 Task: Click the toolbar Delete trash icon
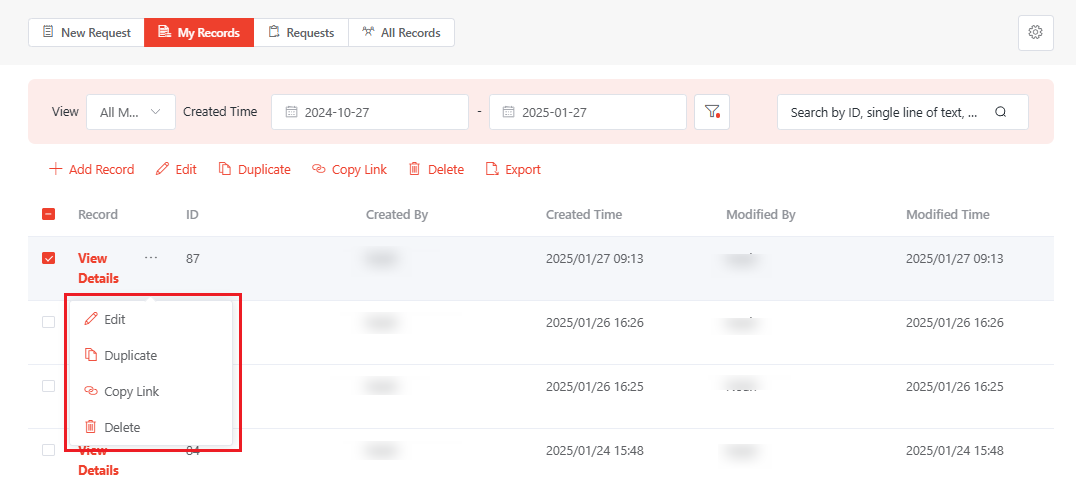coord(414,170)
